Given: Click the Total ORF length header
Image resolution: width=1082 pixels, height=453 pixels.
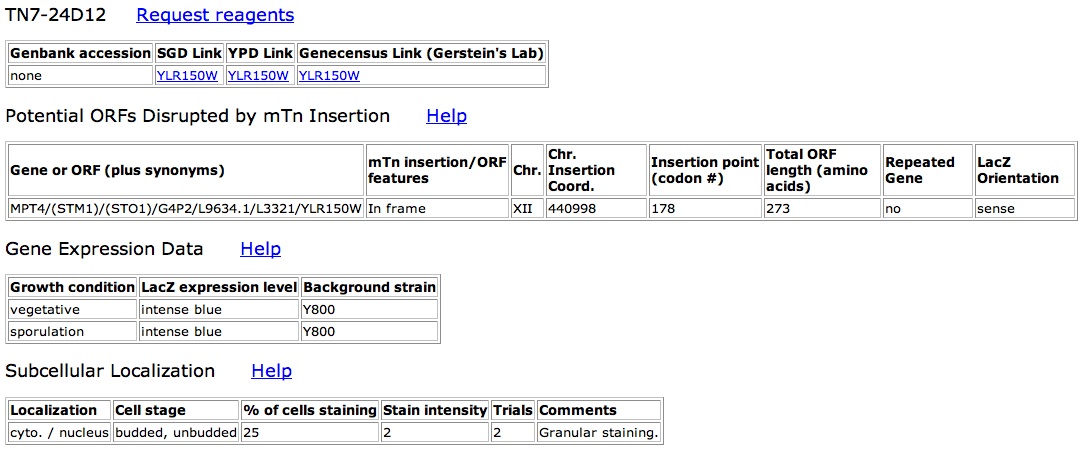Looking at the screenshot, I should [823, 171].
